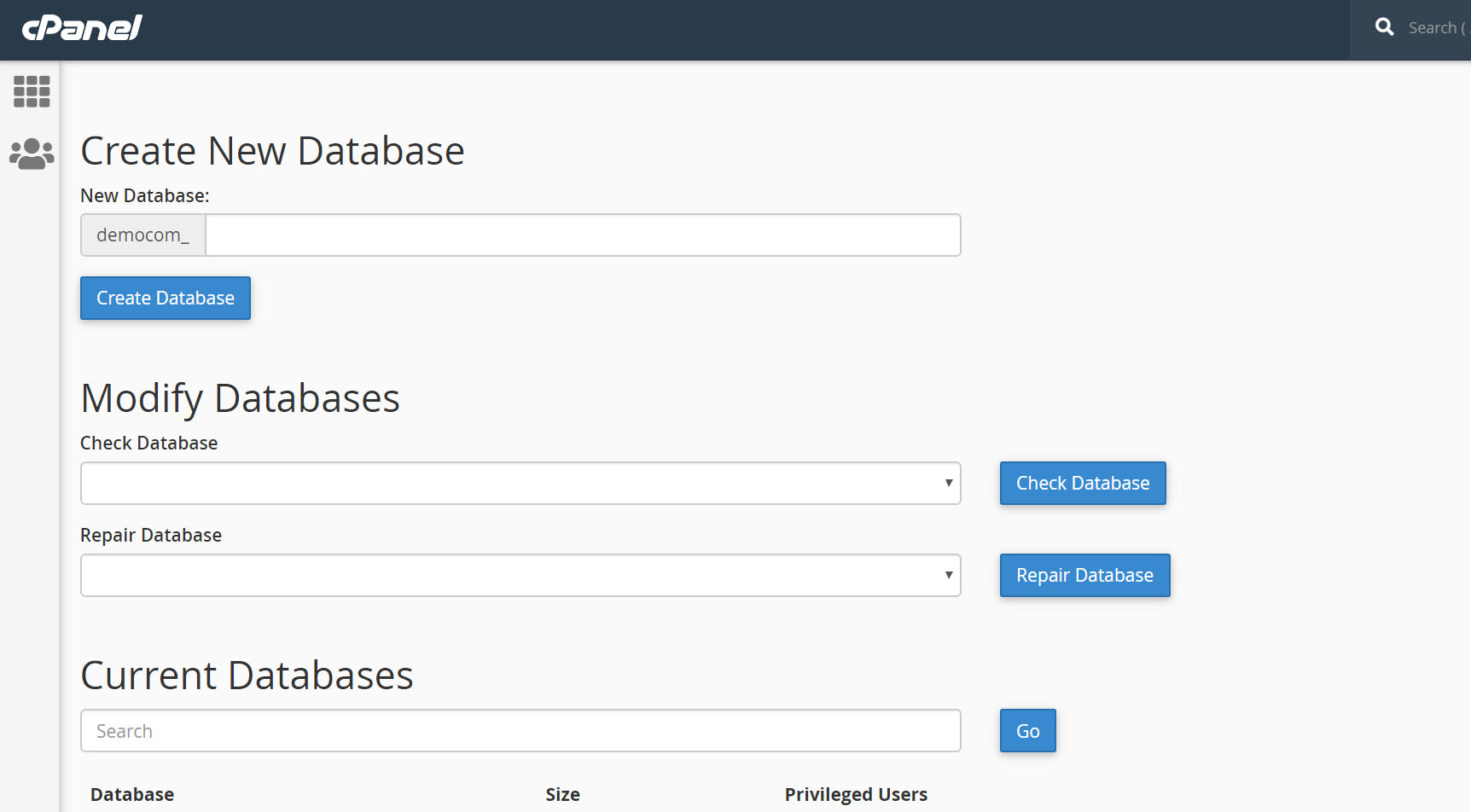
Task: Click the Create Database button
Action: (x=165, y=298)
